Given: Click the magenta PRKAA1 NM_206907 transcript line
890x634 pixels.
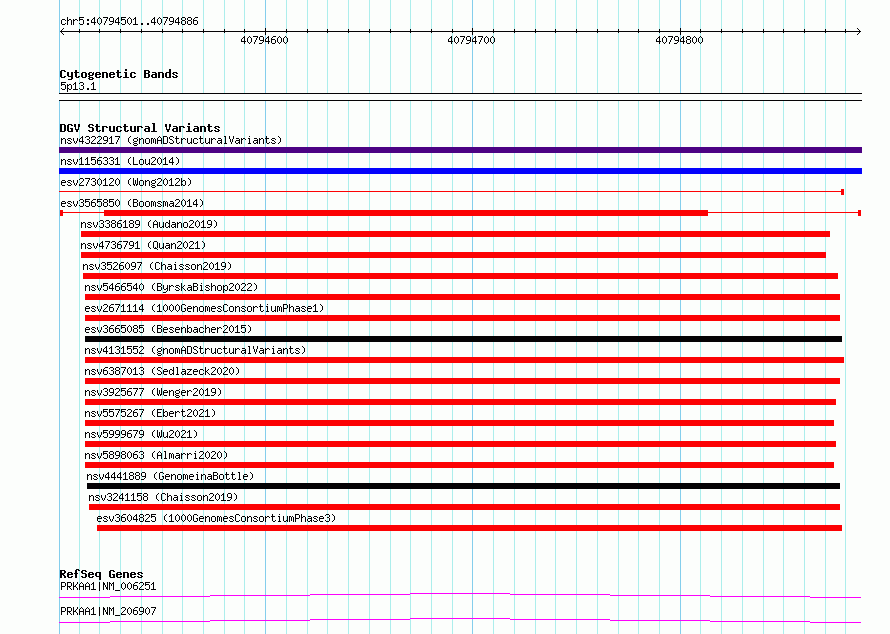Looking at the screenshot, I should click(x=460, y=620).
